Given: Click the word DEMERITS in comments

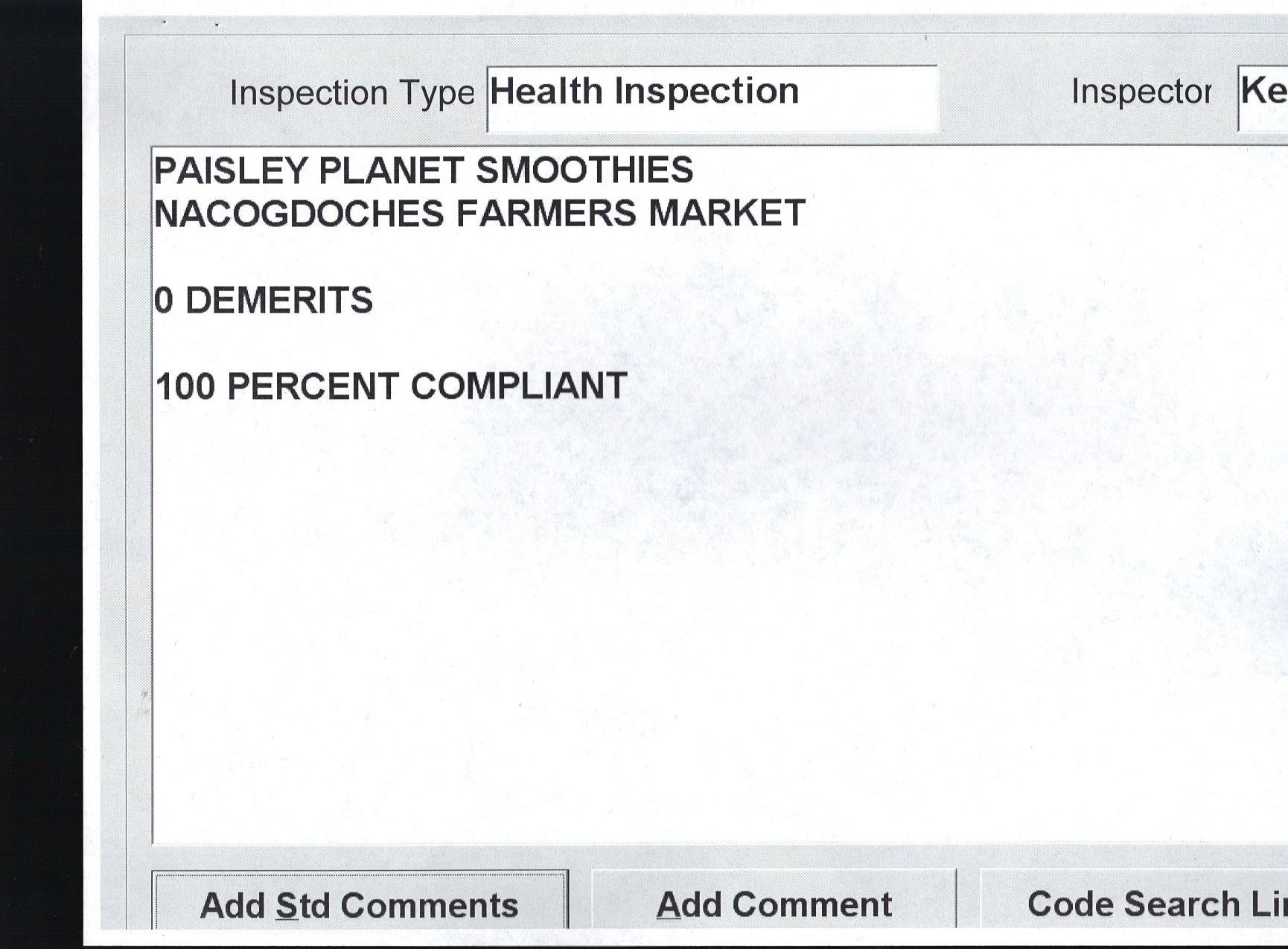Looking at the screenshot, I should tap(278, 301).
